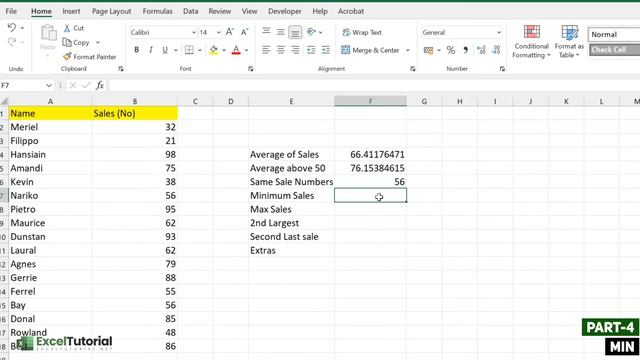Viewport: 640px width, 360px height.
Task: Open the Alignment settings dialog launcher
Action: tap(413, 69)
